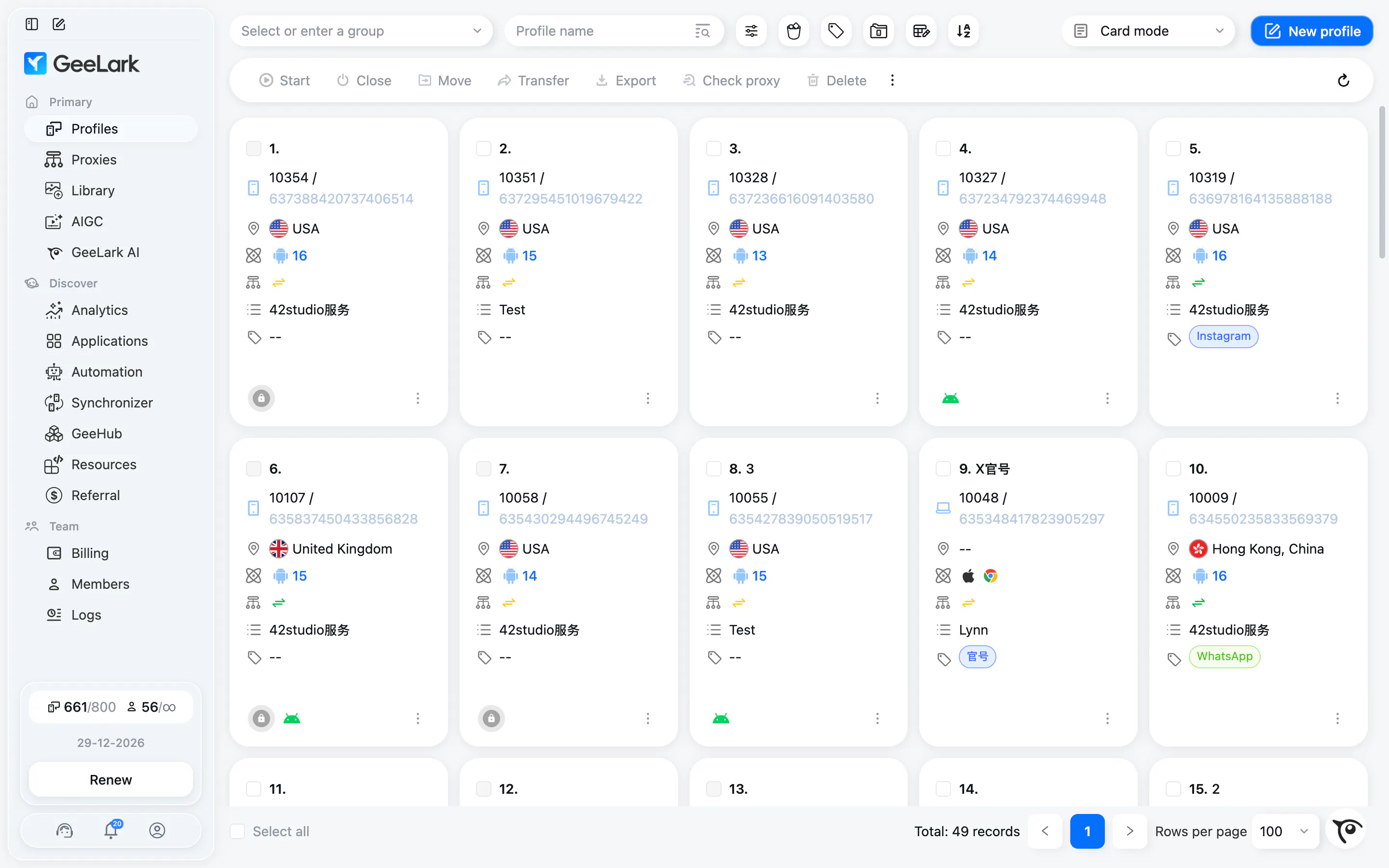Open the three-dot menu on card 1
This screenshot has width=1389, height=868.
418,398
